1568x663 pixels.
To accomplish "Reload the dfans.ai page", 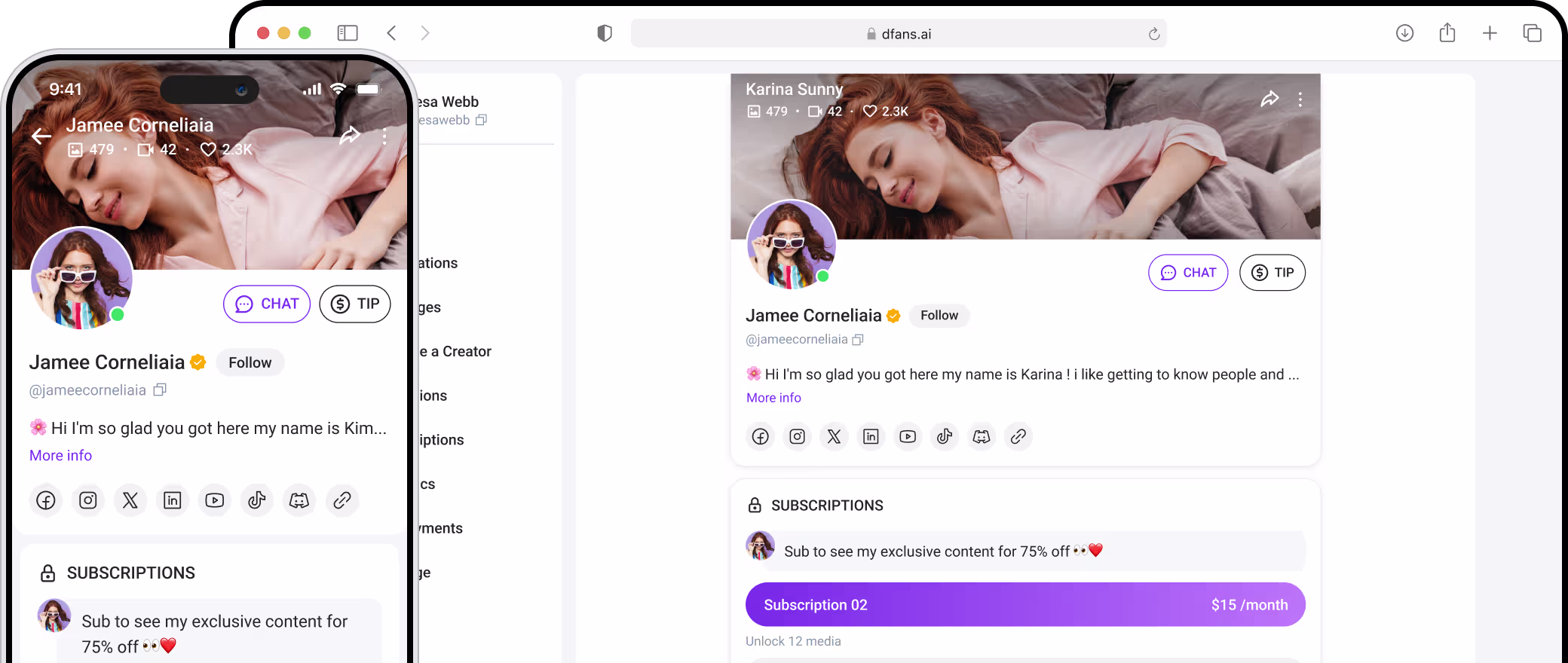I will (1153, 34).
